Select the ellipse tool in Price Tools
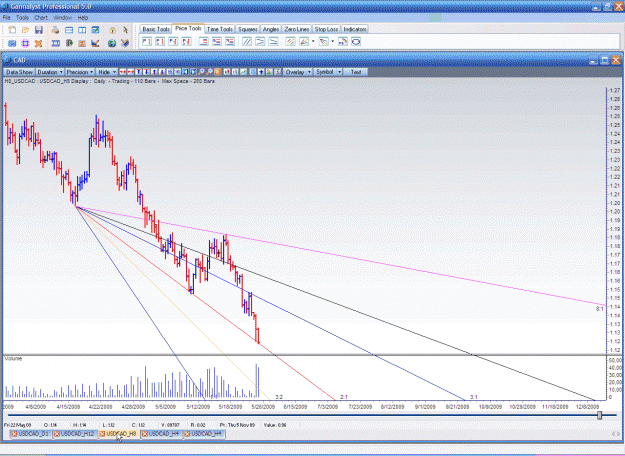 coord(356,41)
